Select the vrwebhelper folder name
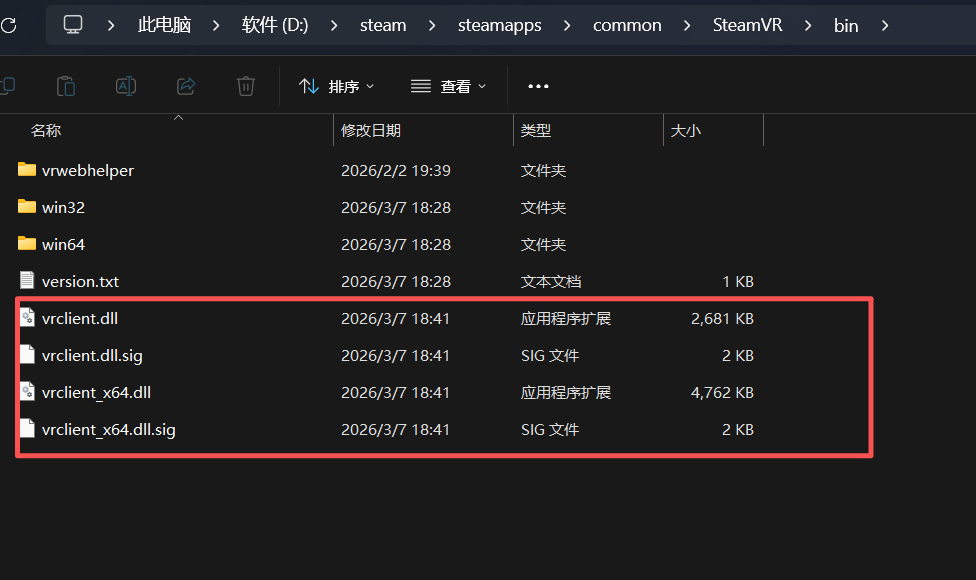Image resolution: width=976 pixels, height=580 pixels. 88,171
